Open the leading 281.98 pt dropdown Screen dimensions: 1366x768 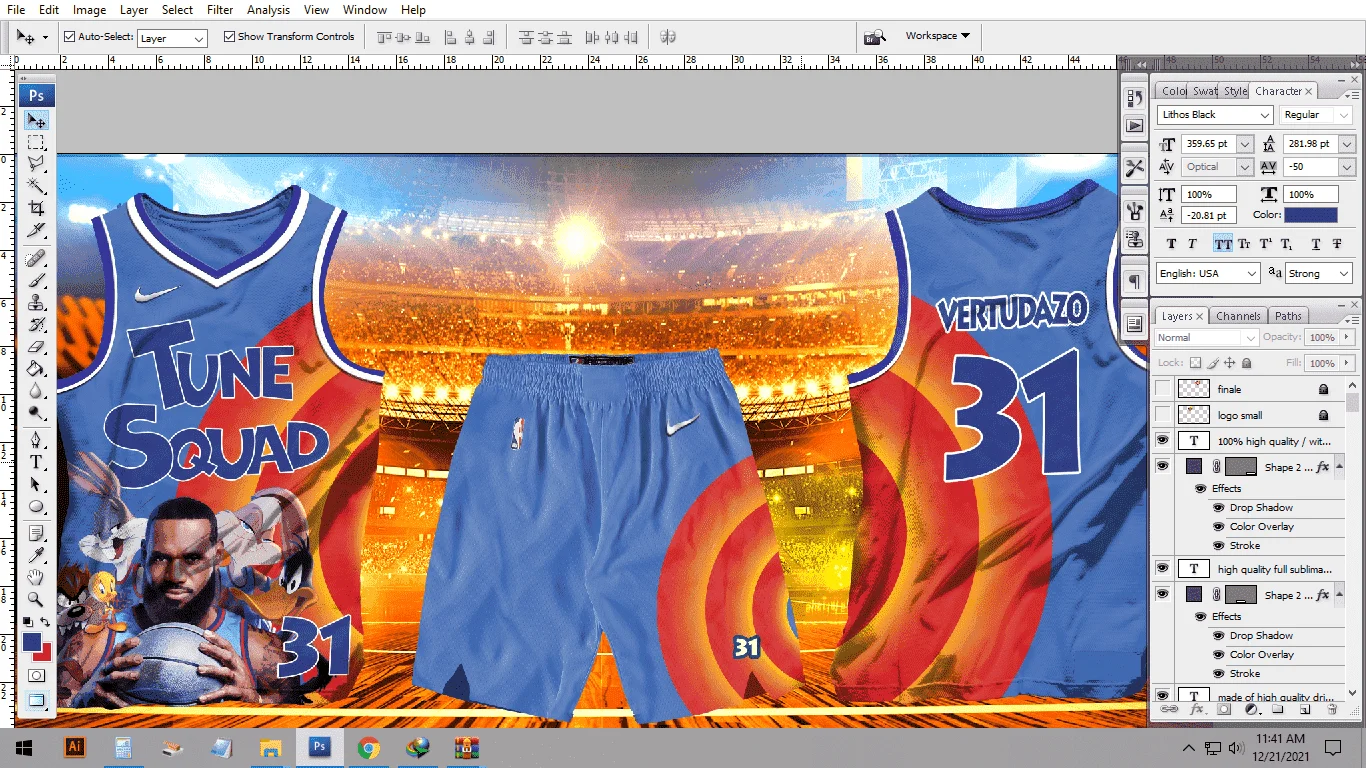[1347, 144]
